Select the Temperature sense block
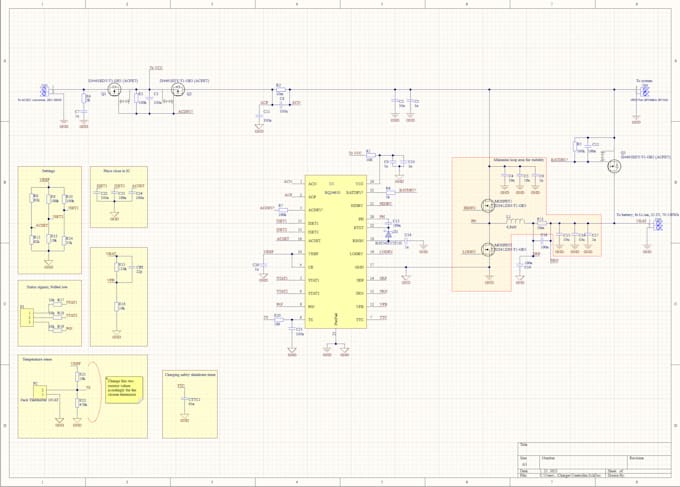The width and height of the screenshot is (680, 487). pyautogui.click(x=82, y=396)
